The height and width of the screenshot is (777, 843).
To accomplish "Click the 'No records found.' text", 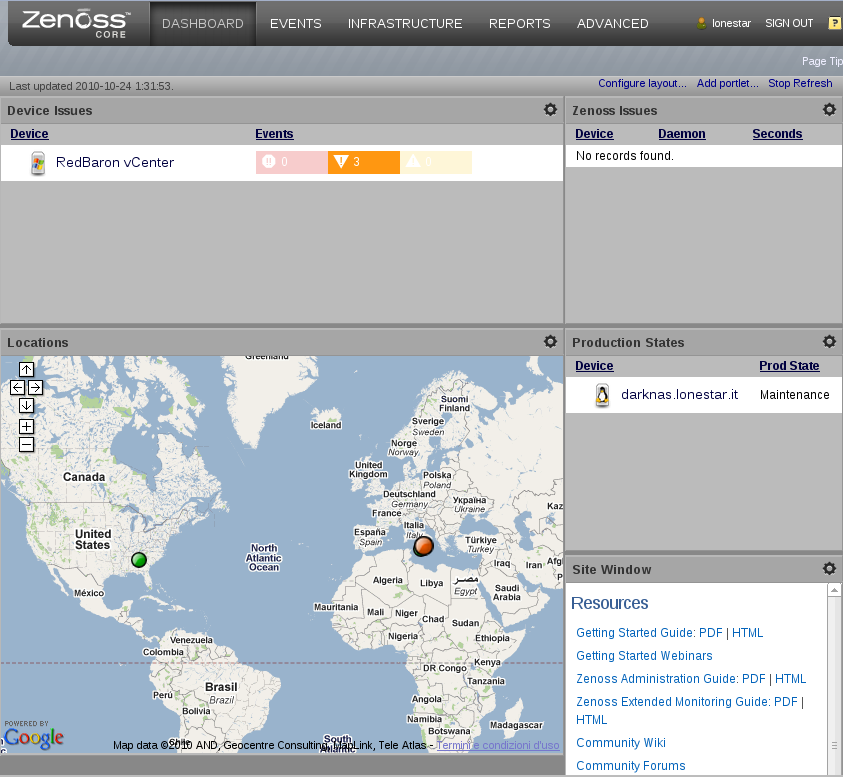I will pyautogui.click(x=625, y=156).
